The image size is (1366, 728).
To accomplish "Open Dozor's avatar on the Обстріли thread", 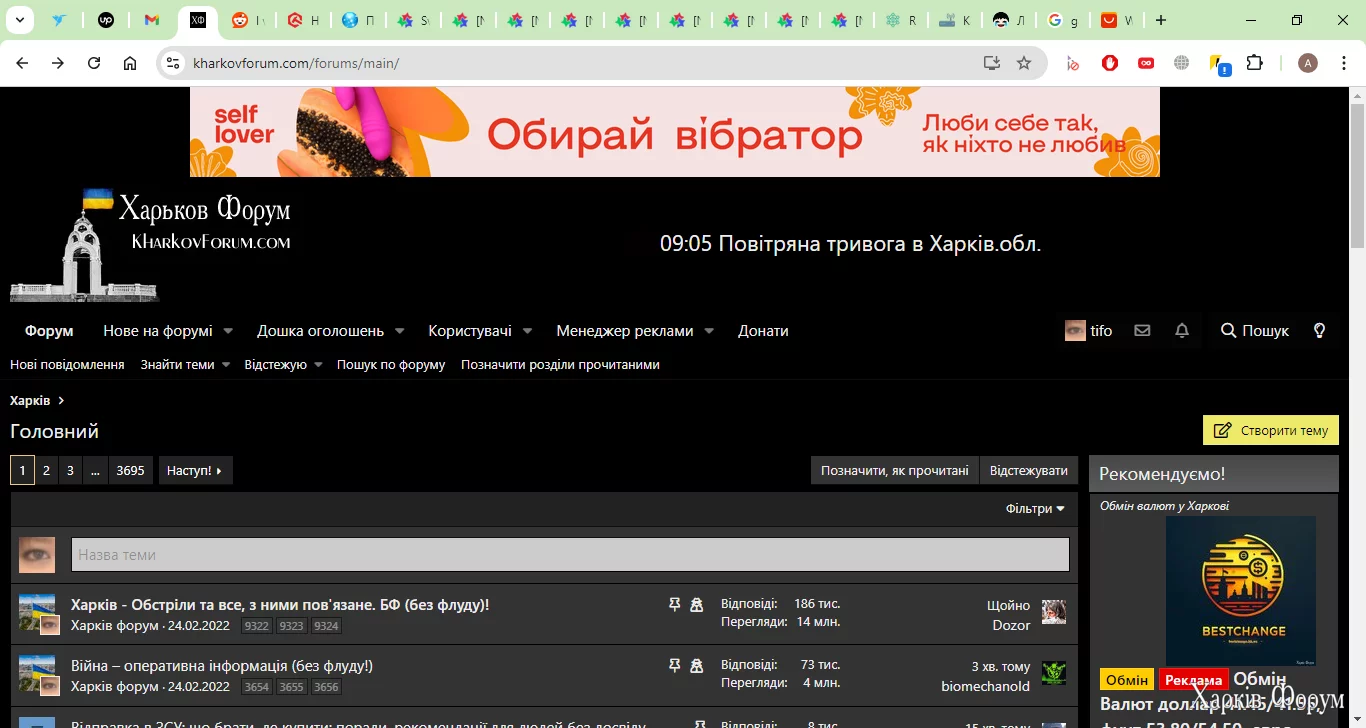I will [x=1054, y=612].
